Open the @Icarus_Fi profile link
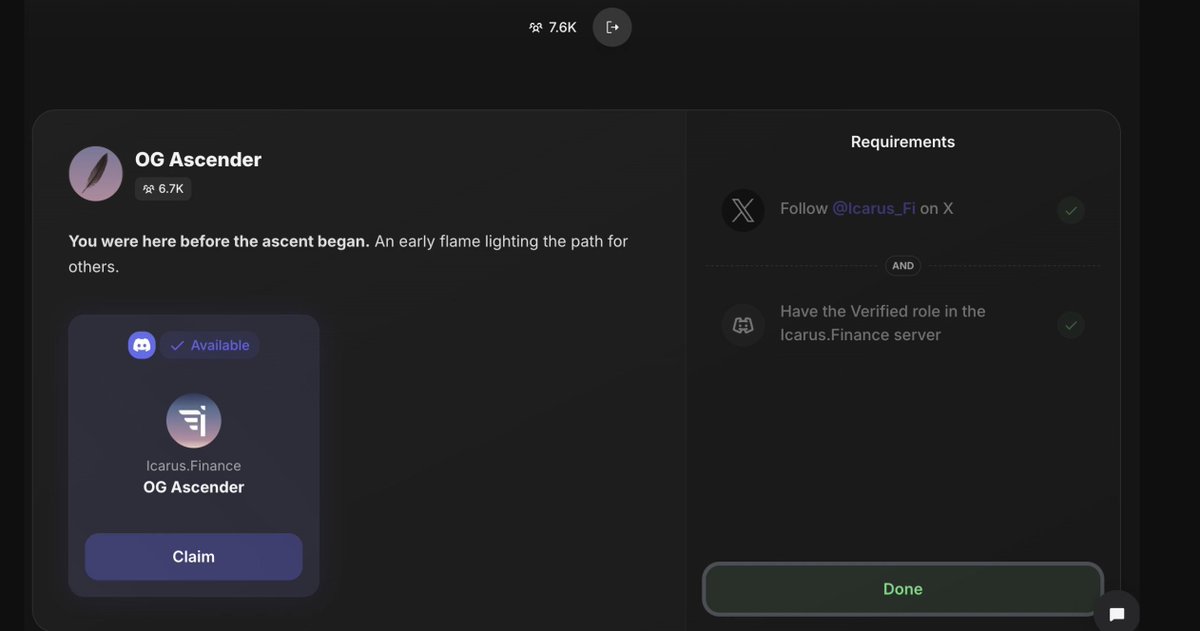This screenshot has width=1200, height=631. (874, 209)
